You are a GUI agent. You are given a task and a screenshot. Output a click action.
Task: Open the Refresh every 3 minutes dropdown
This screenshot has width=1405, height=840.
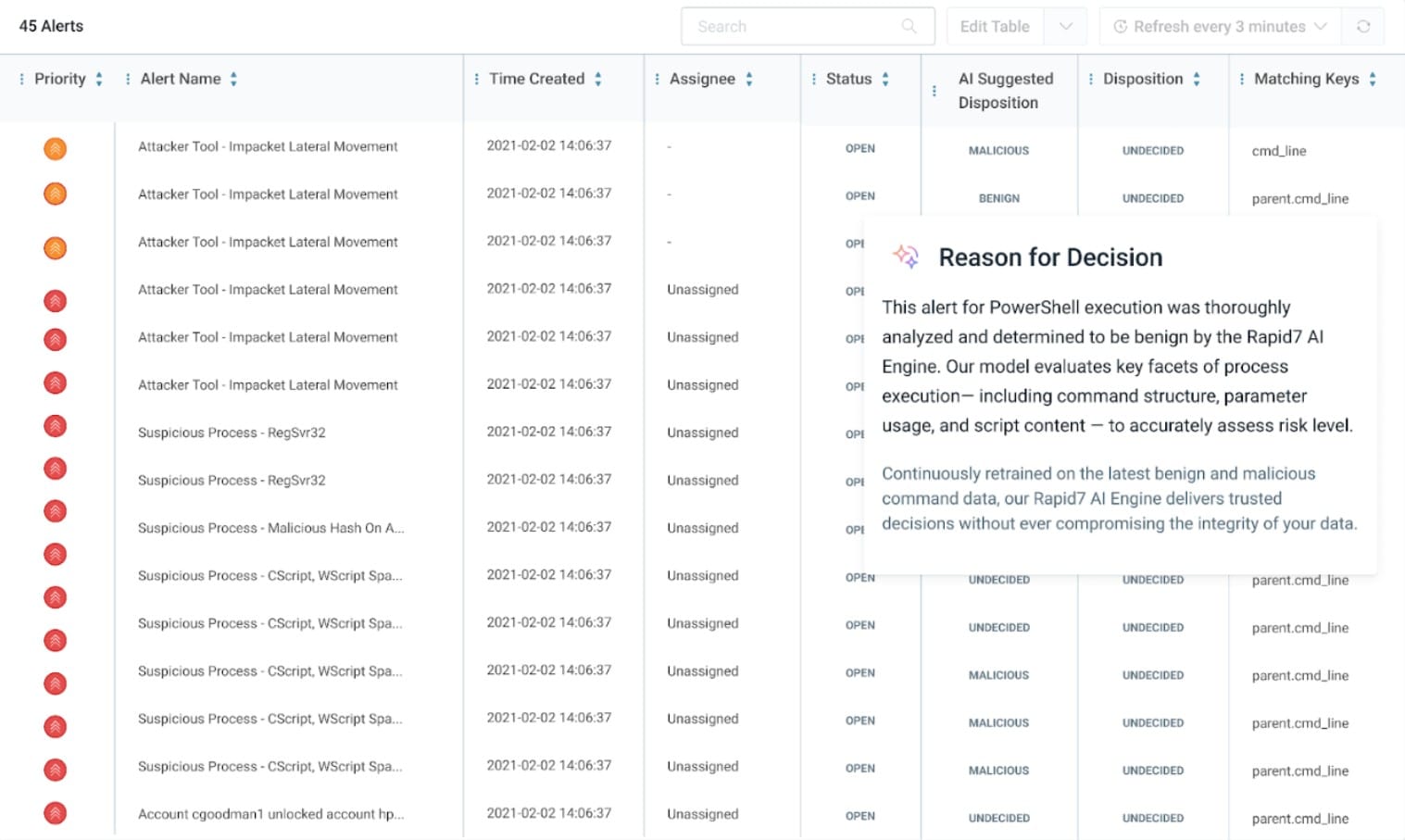tap(1219, 26)
